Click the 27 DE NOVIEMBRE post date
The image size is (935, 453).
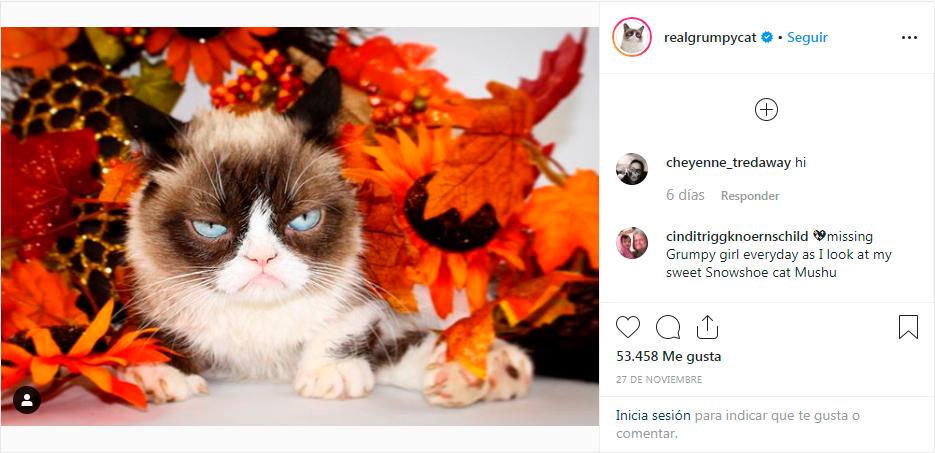(658, 380)
